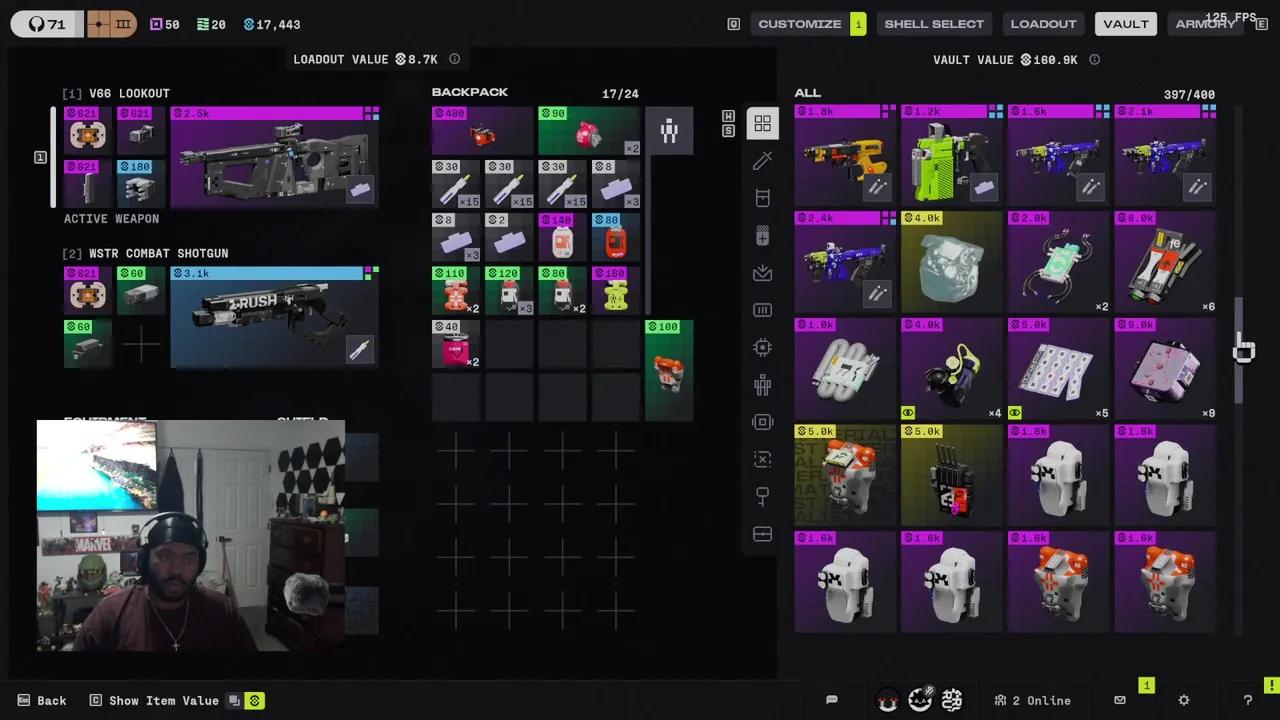Viewport: 1280px width, 720px height.
Task: Expand the 2 Online friends list
Action: click(1032, 700)
